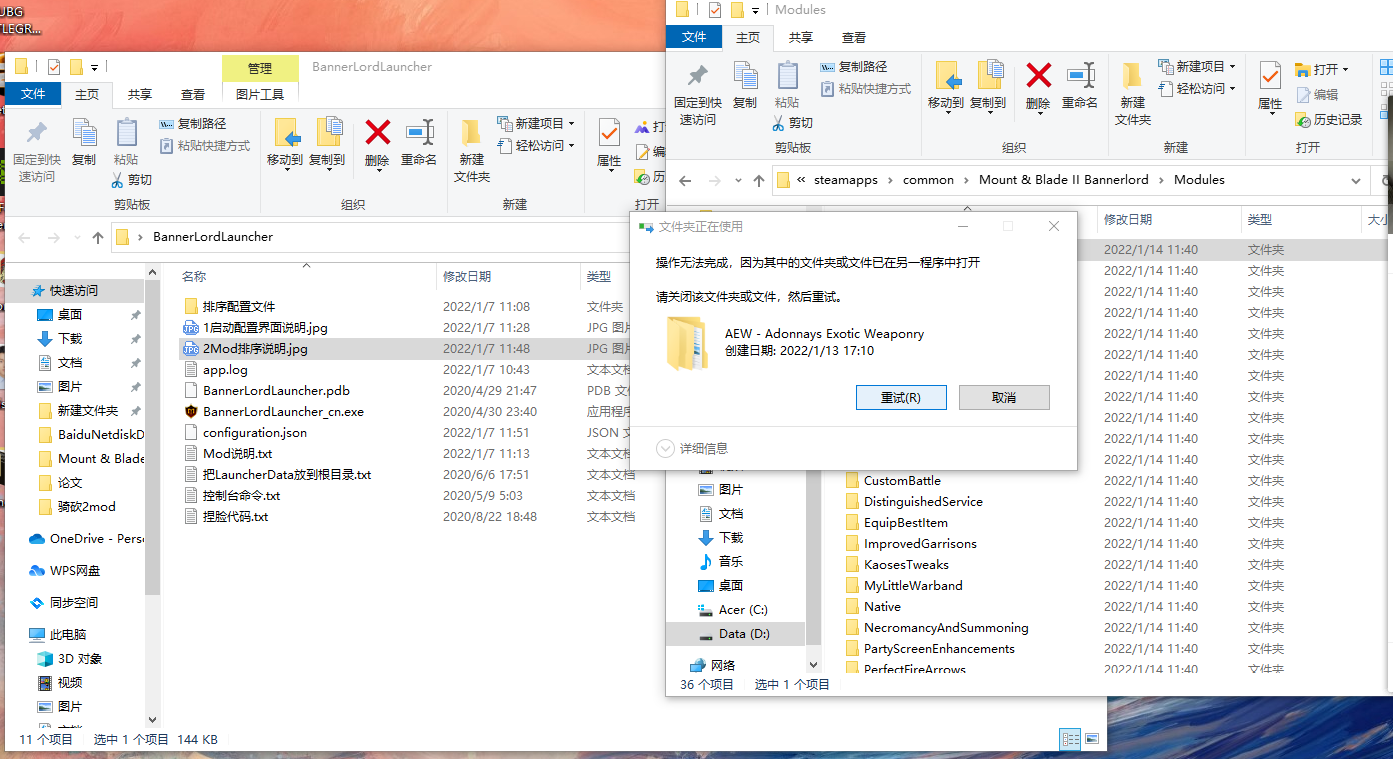Click steamapps in Modules address path
The image size is (1393, 759).
(844, 180)
